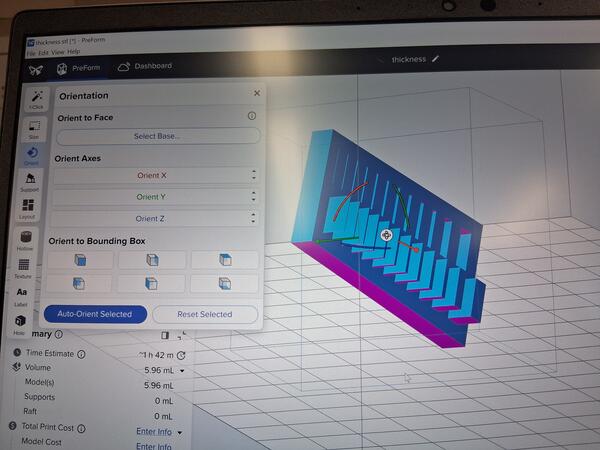Open the One-Click Print magic wand tool
Image resolution: width=600 pixels, height=450 pixels.
pos(37,99)
